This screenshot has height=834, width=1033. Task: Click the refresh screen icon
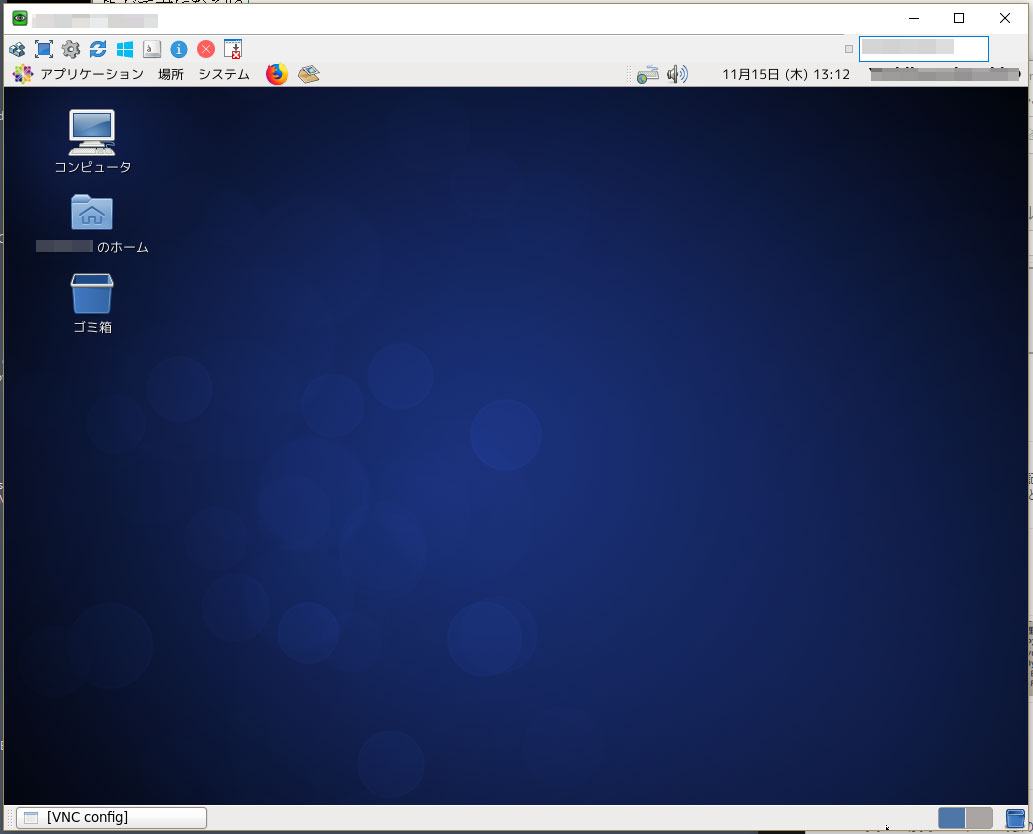pos(98,49)
